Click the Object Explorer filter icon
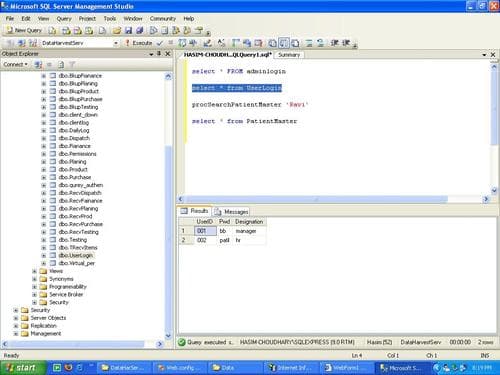The image size is (500, 375). coord(72,64)
